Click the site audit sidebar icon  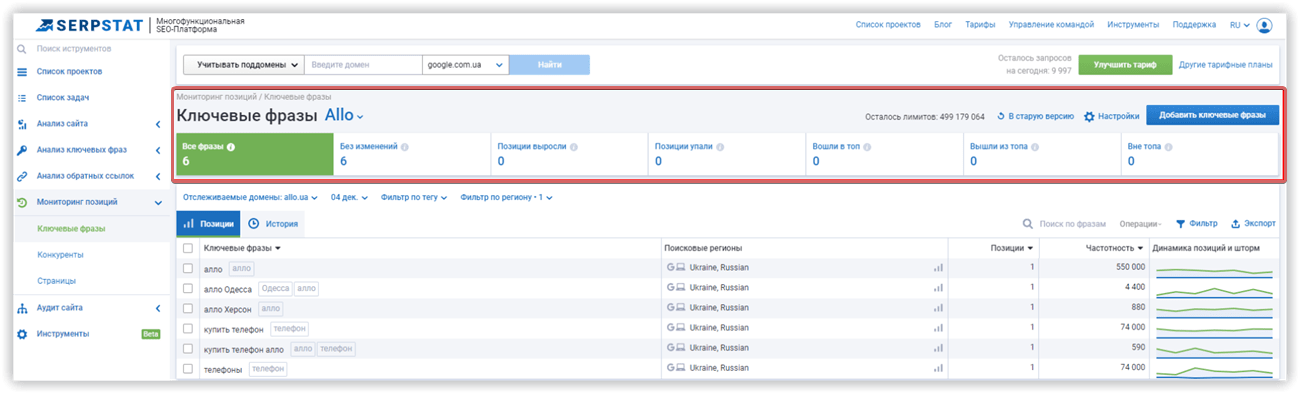pos(22,308)
